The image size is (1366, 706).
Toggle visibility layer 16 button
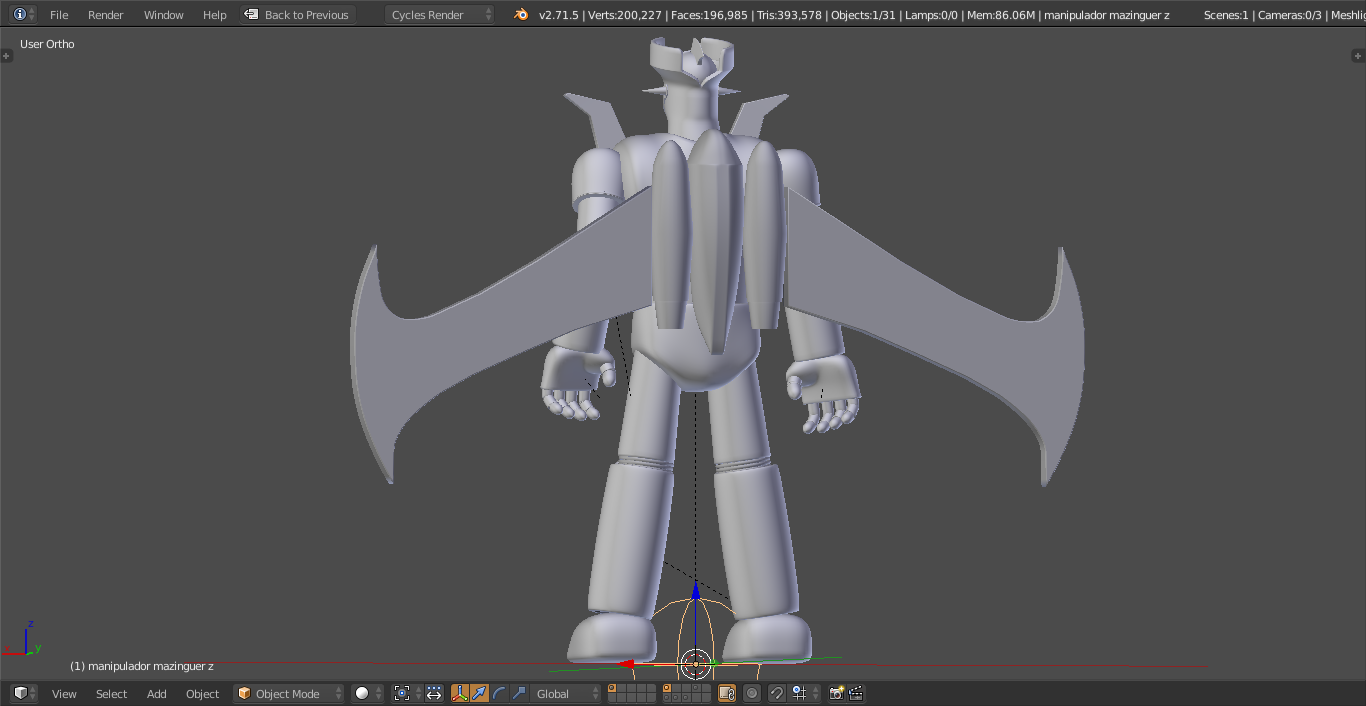click(667, 698)
